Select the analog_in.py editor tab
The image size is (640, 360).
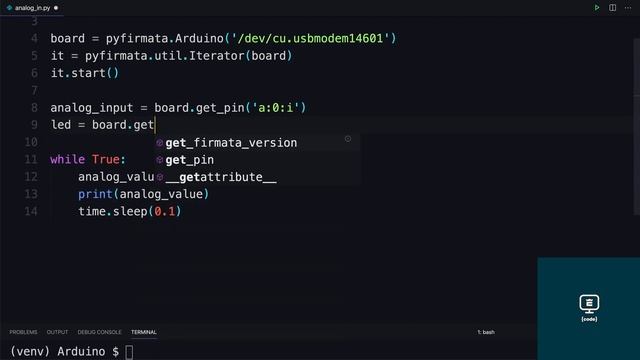tap(32, 8)
